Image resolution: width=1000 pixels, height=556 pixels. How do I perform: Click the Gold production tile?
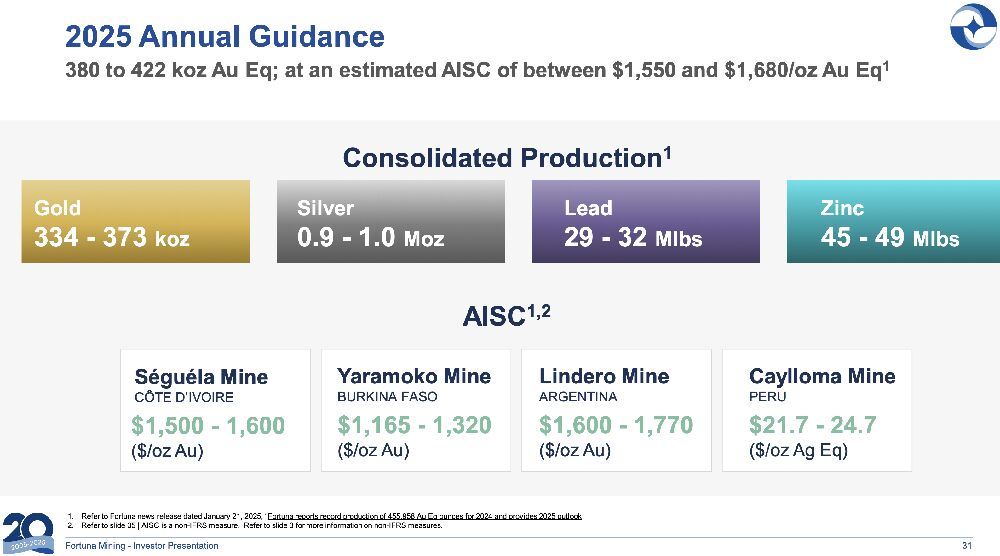point(135,222)
